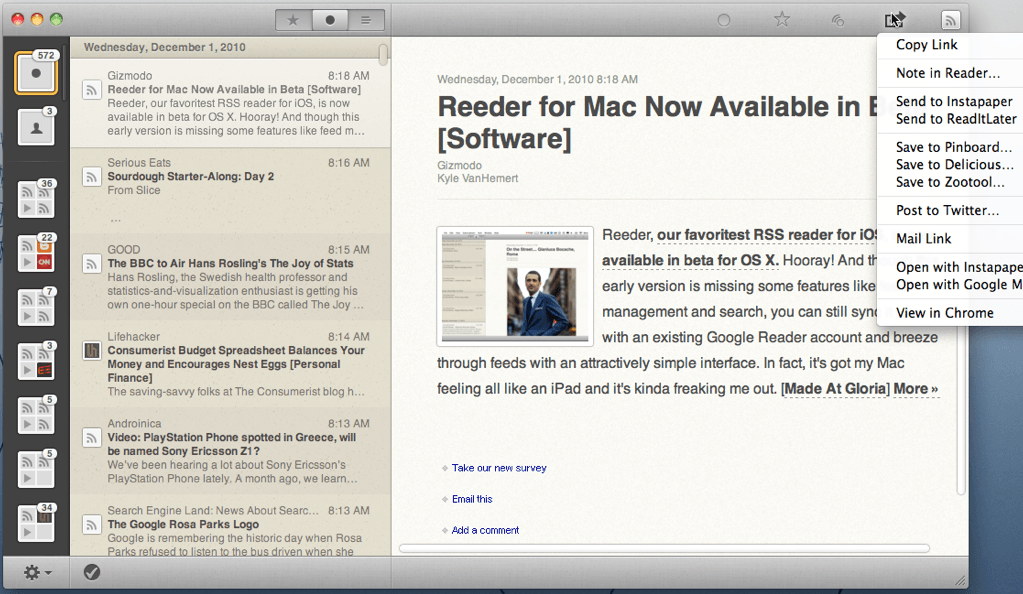The image size is (1023, 594).
Task: Select the Gizmodo Reeder for Mac article
Action: click(x=230, y=103)
